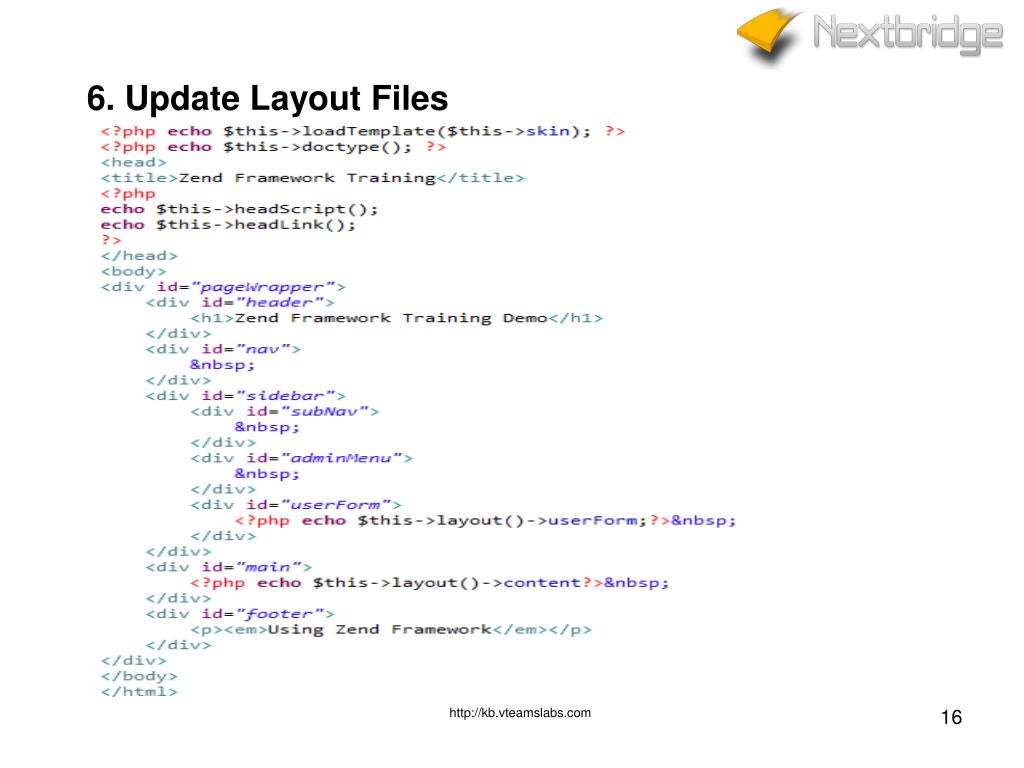
Task: Click the closing </html> tag
Action: click(x=138, y=692)
